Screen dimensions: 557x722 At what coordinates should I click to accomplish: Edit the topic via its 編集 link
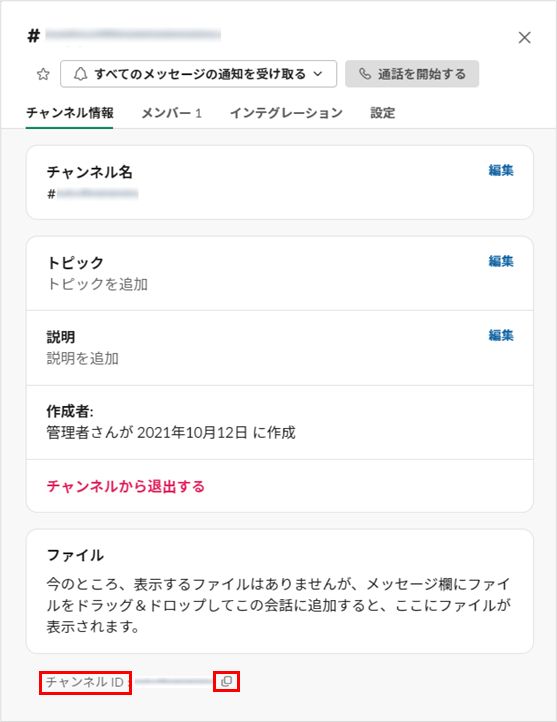[x=501, y=261]
